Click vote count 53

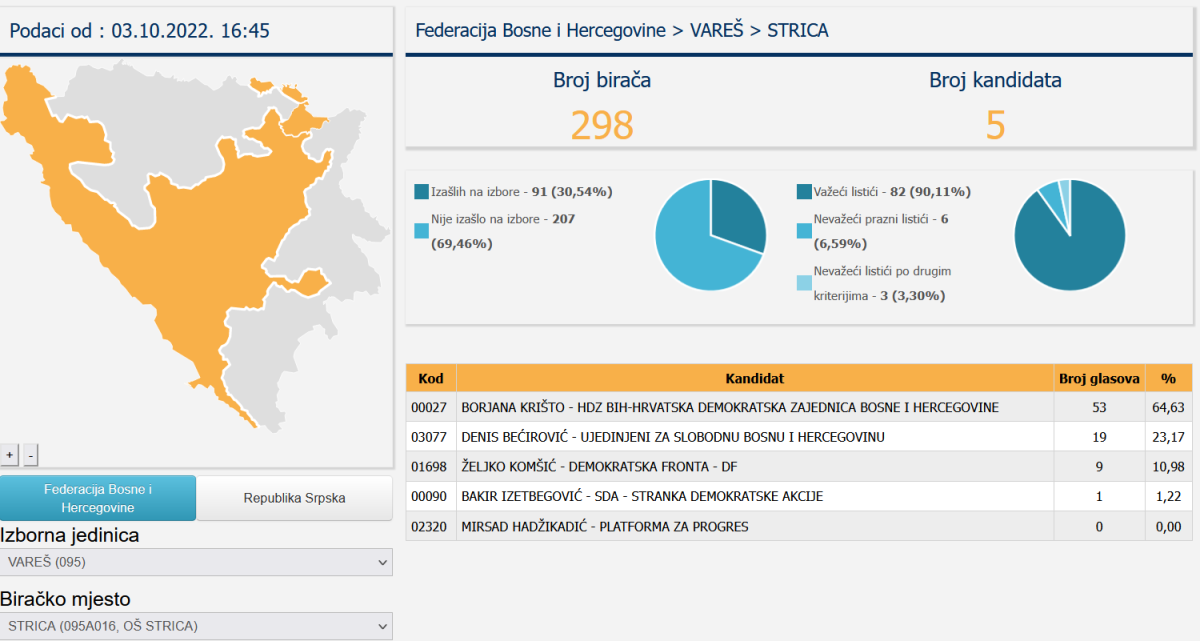click(1099, 407)
